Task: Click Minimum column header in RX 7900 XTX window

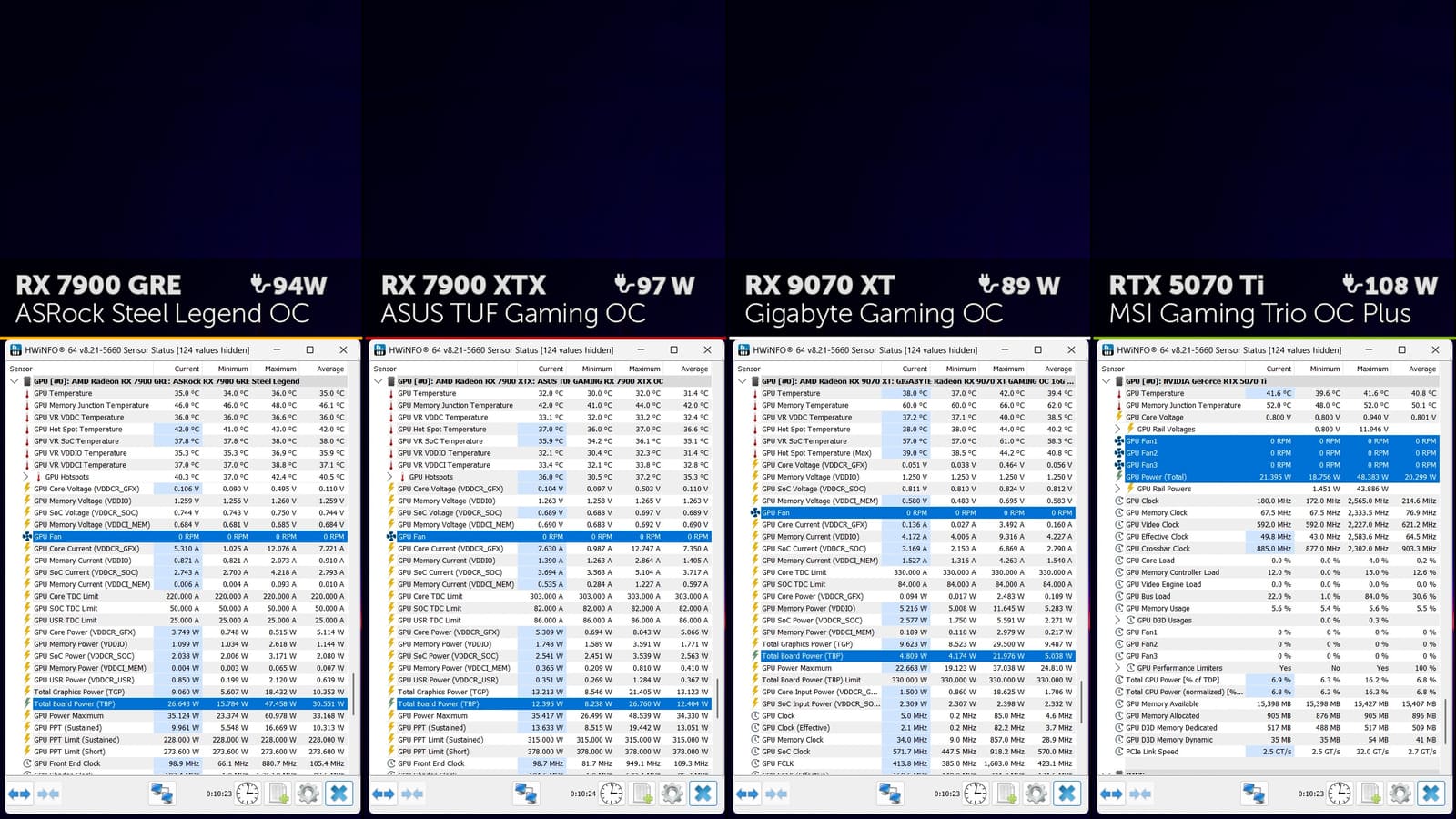Action: [x=597, y=369]
